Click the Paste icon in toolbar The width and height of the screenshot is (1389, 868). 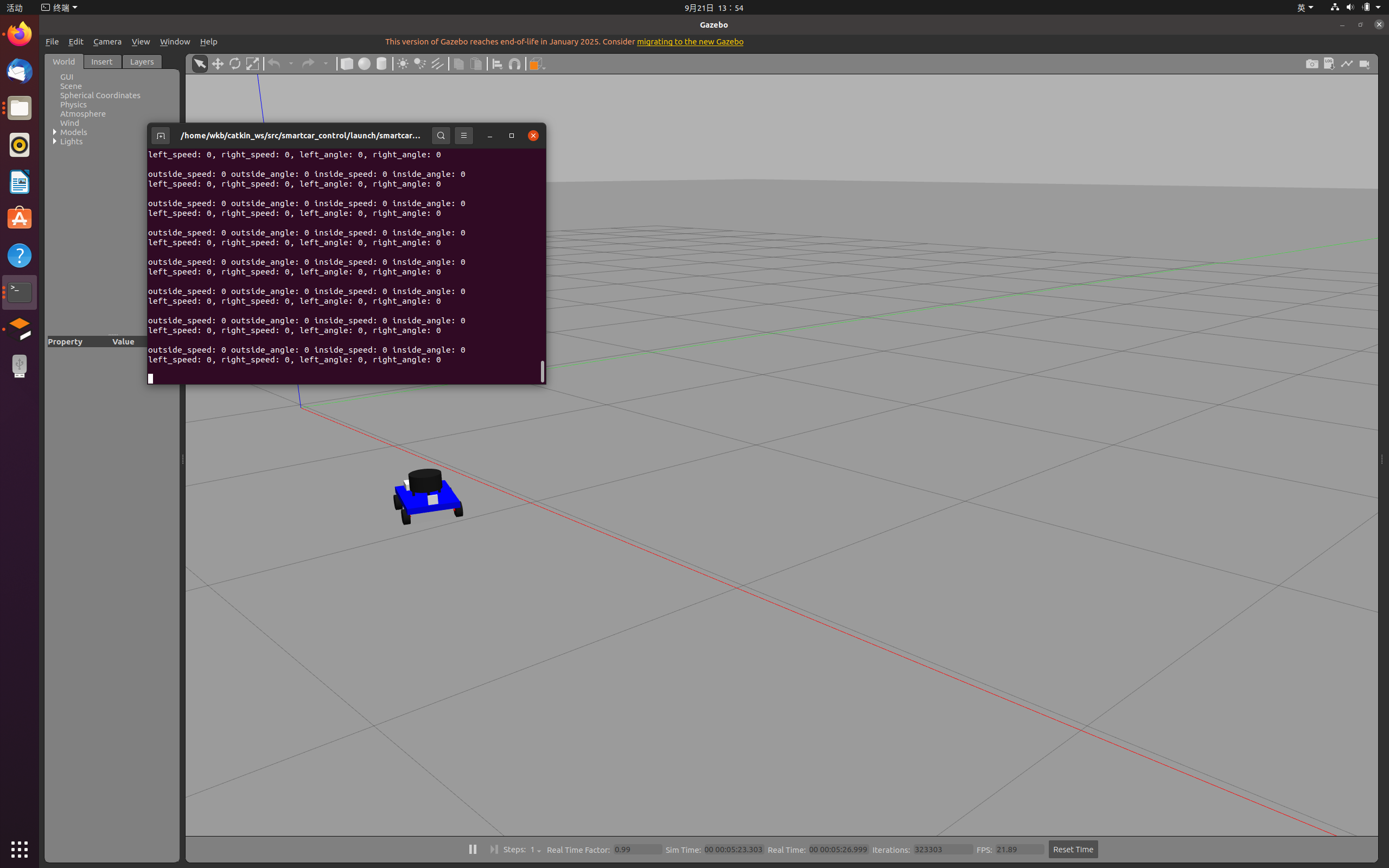tap(476, 63)
